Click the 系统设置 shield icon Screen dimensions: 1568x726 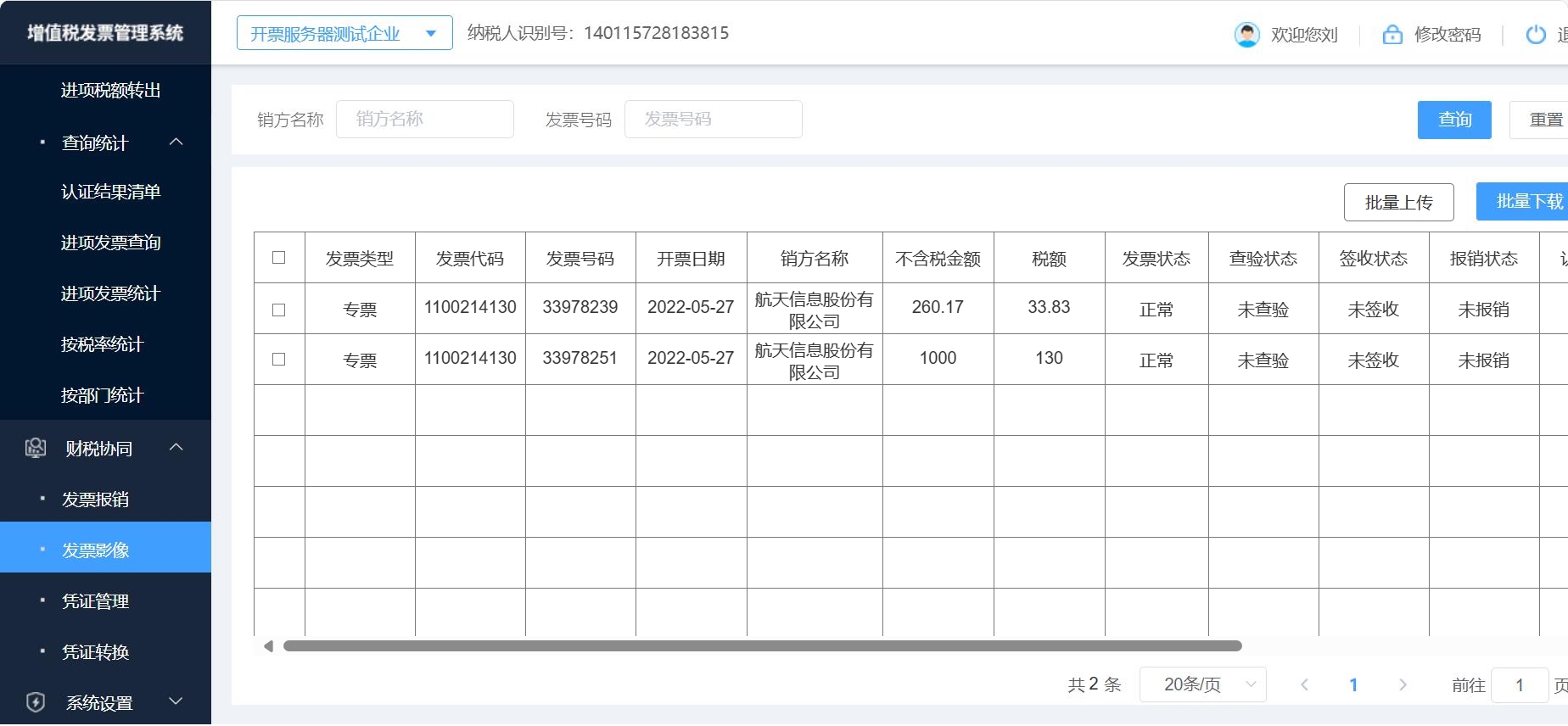(36, 702)
